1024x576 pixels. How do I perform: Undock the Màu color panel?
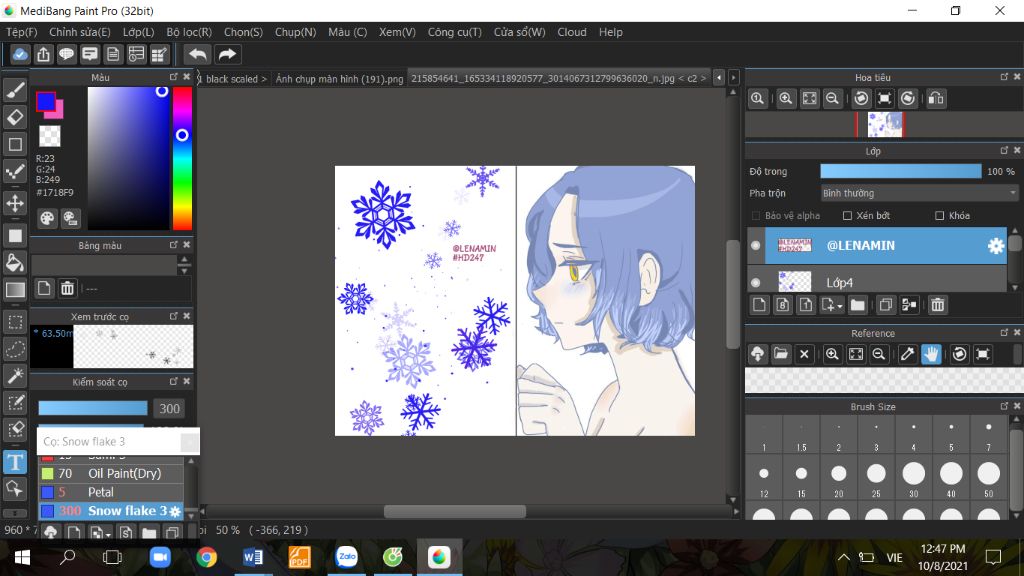click(174, 77)
